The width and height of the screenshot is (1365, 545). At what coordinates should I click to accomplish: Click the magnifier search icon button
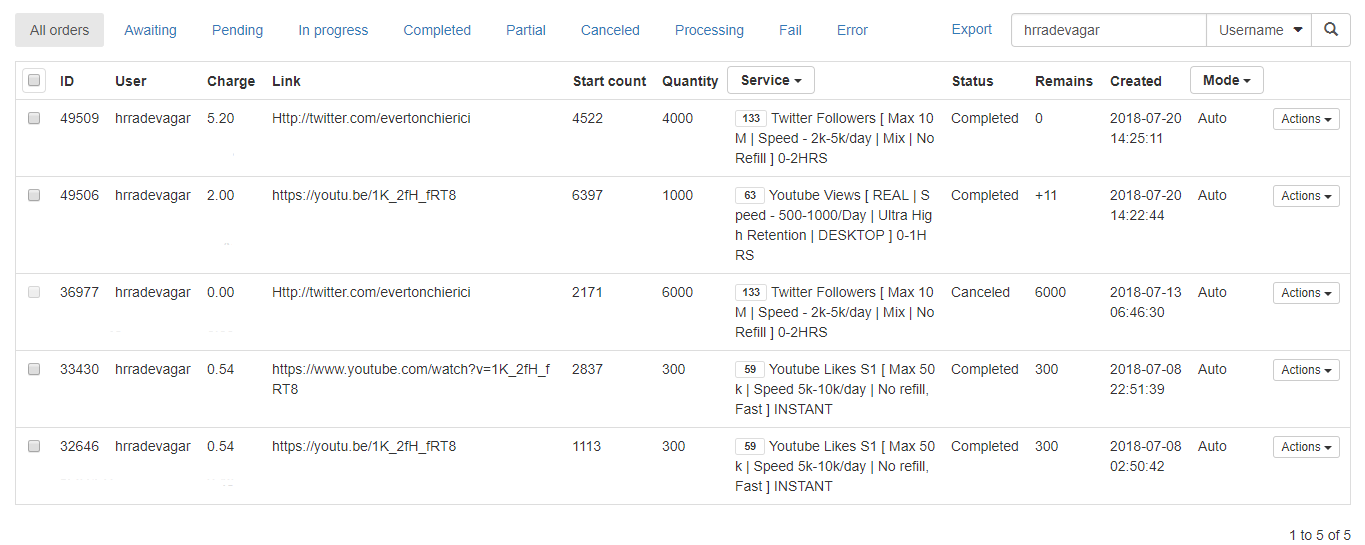pyautogui.click(x=1330, y=30)
